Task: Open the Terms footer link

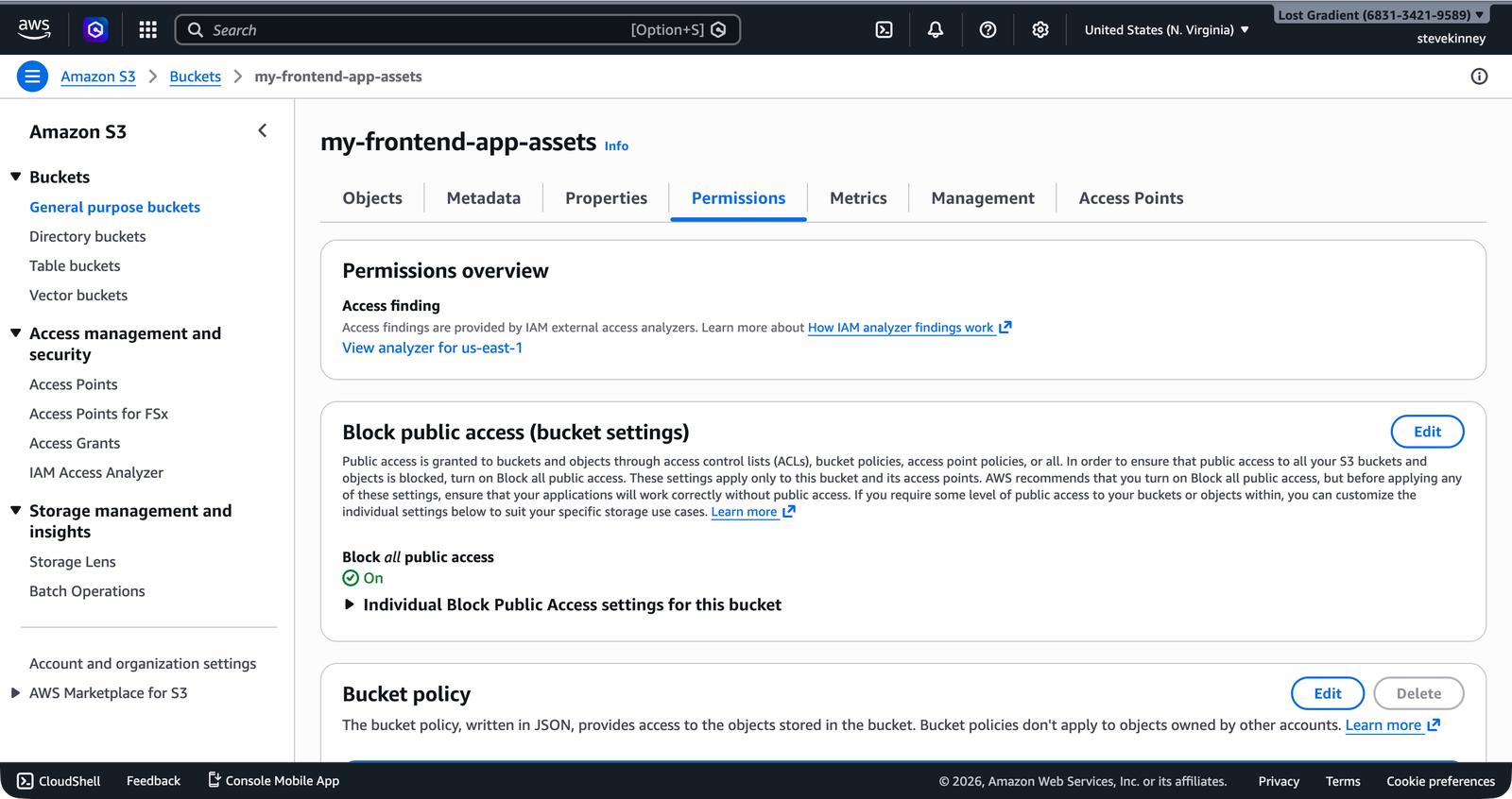Action: click(1343, 781)
